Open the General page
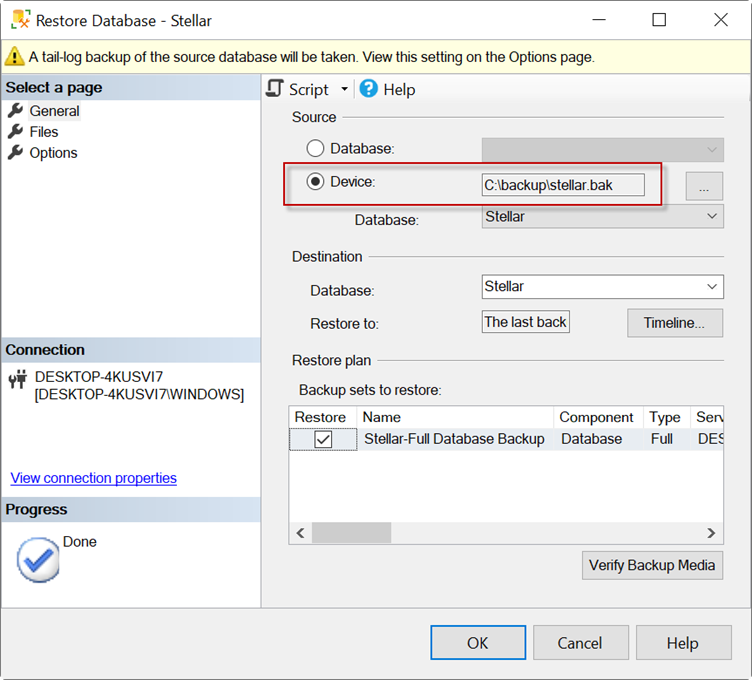 pyautogui.click(x=54, y=111)
